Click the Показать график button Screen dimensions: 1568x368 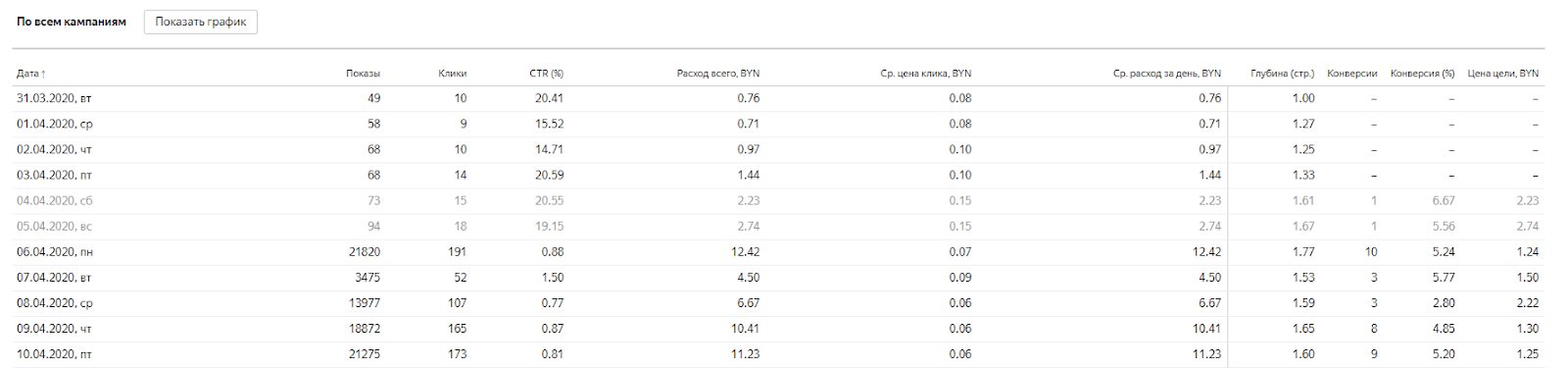(201, 22)
